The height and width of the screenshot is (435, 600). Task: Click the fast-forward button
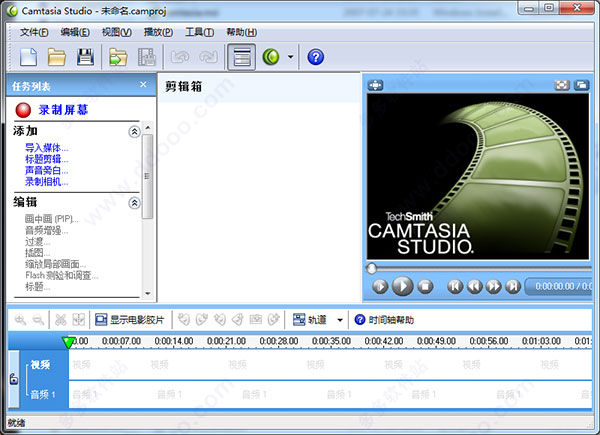[494, 286]
